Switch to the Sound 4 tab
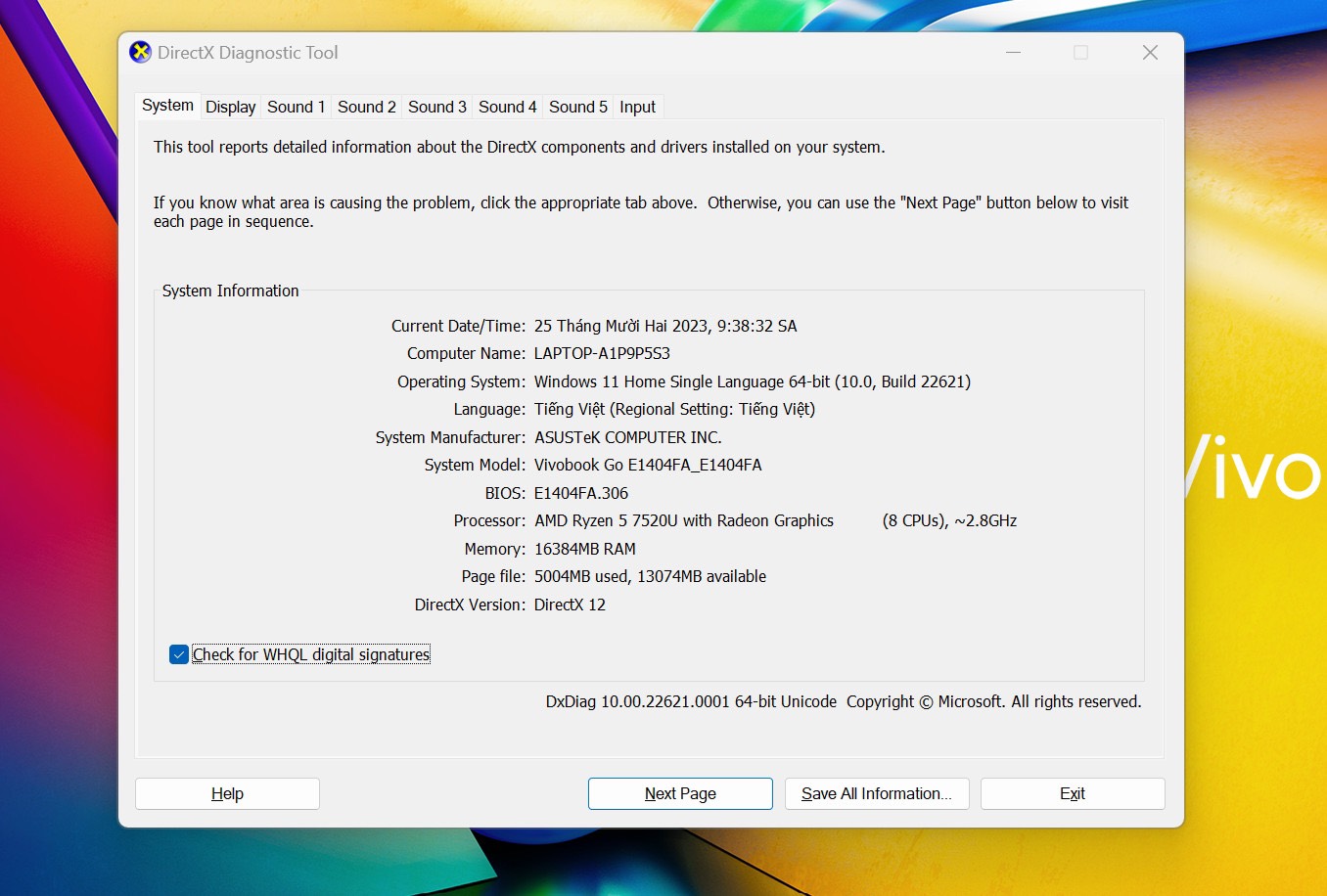This screenshot has width=1327, height=896. (507, 108)
